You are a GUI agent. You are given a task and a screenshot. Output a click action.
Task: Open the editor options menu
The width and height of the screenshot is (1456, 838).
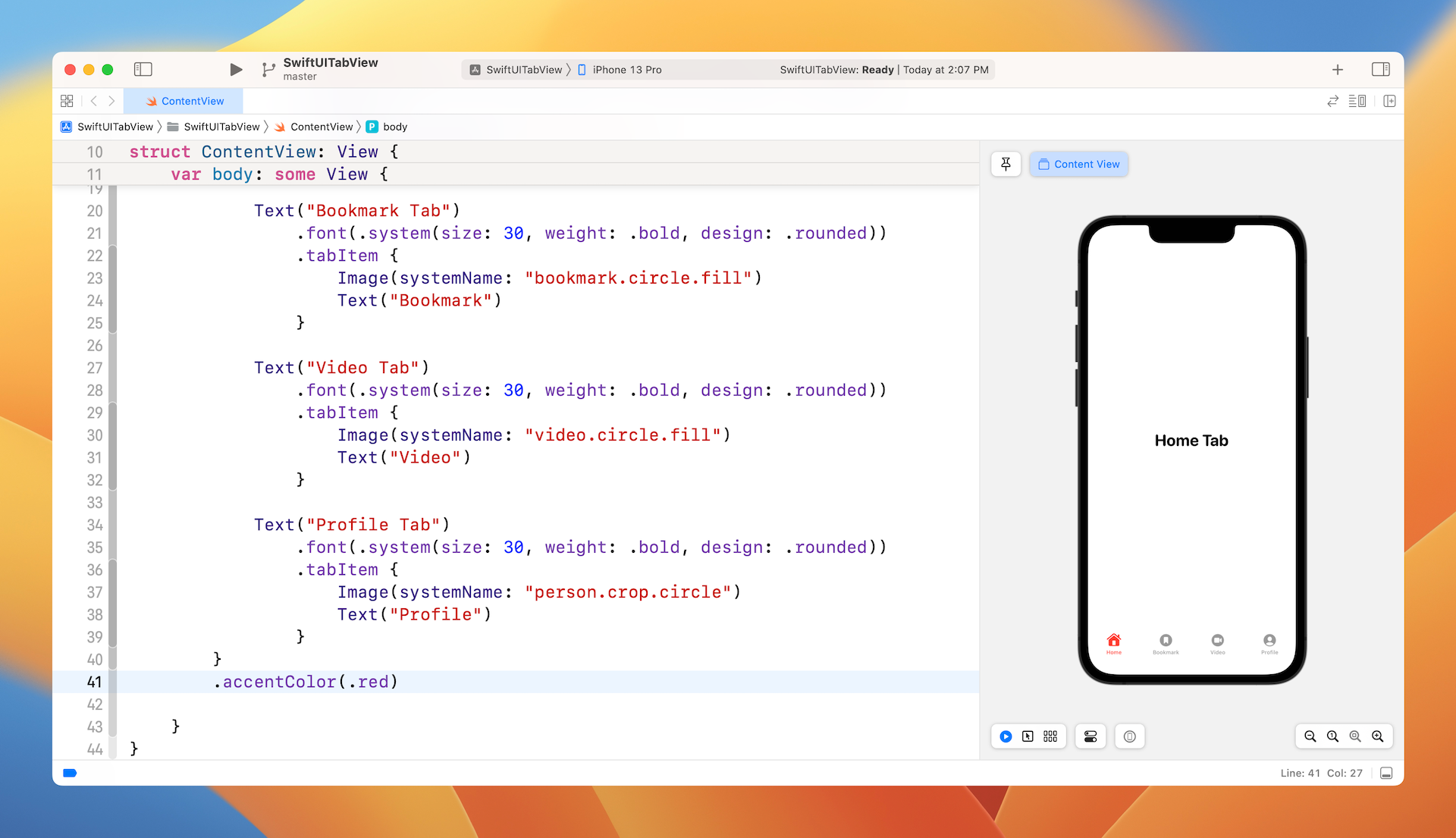(1357, 101)
